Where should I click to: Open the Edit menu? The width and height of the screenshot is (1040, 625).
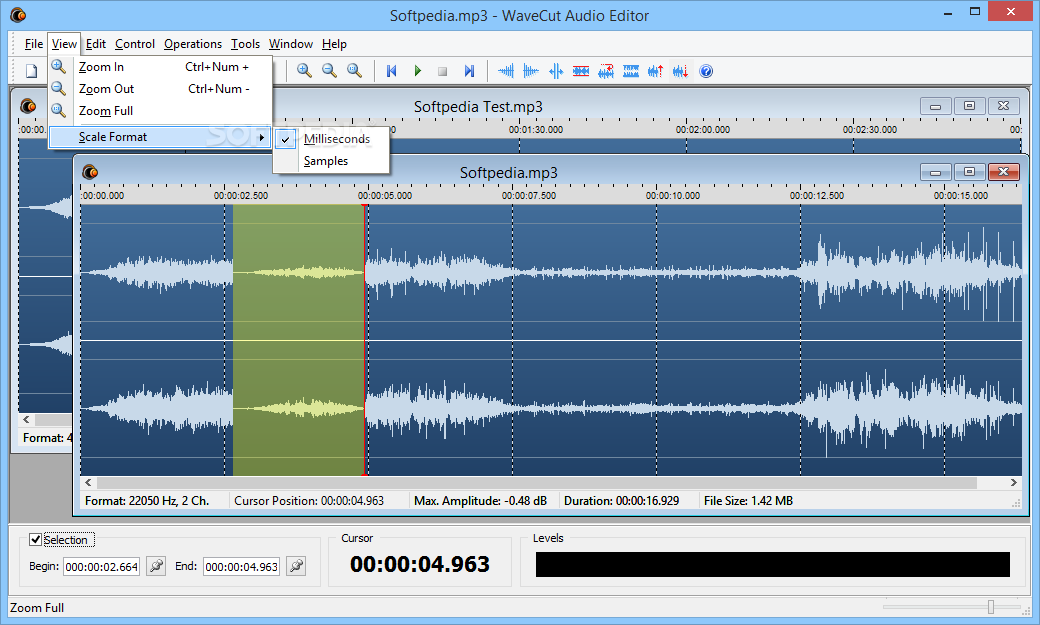tap(96, 44)
